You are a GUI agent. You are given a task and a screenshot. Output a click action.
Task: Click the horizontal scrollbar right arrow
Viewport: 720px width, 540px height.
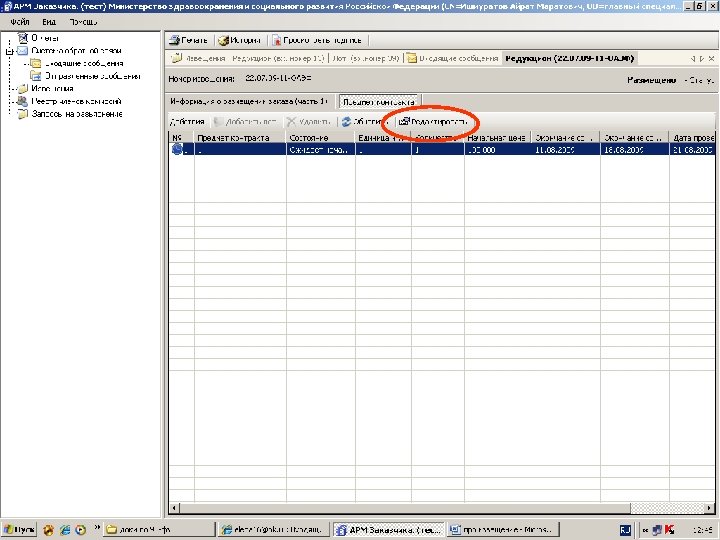710,508
